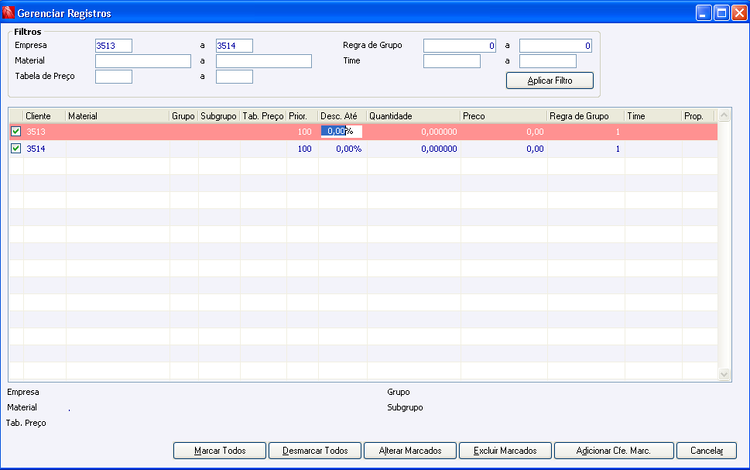Image resolution: width=750 pixels, height=470 pixels.
Task: Click the Cancelar button
Action: coord(706,450)
